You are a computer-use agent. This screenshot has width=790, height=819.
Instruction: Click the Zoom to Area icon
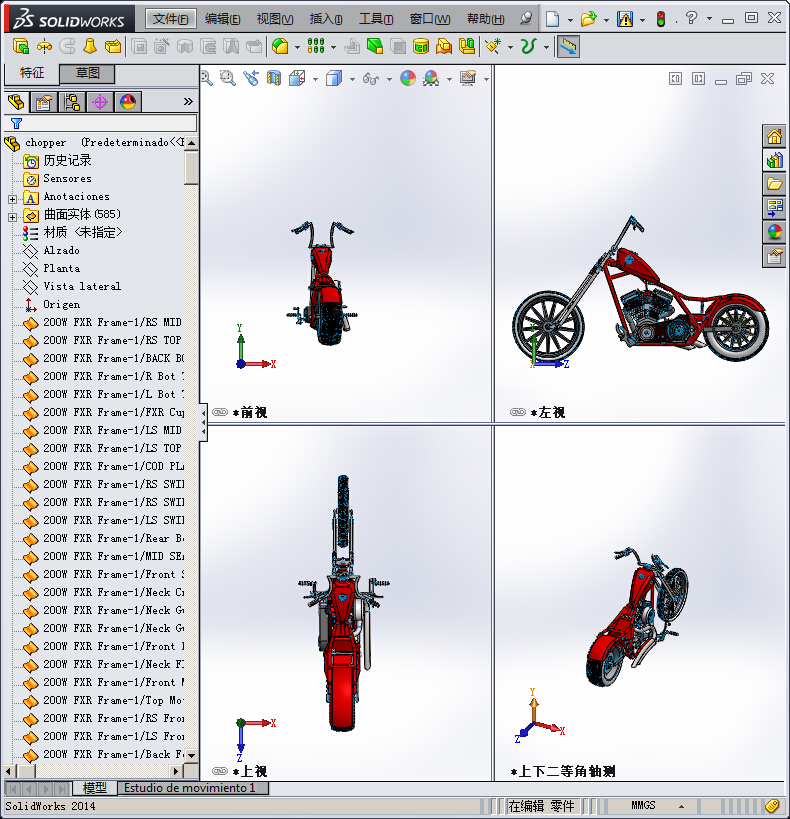[x=227, y=78]
